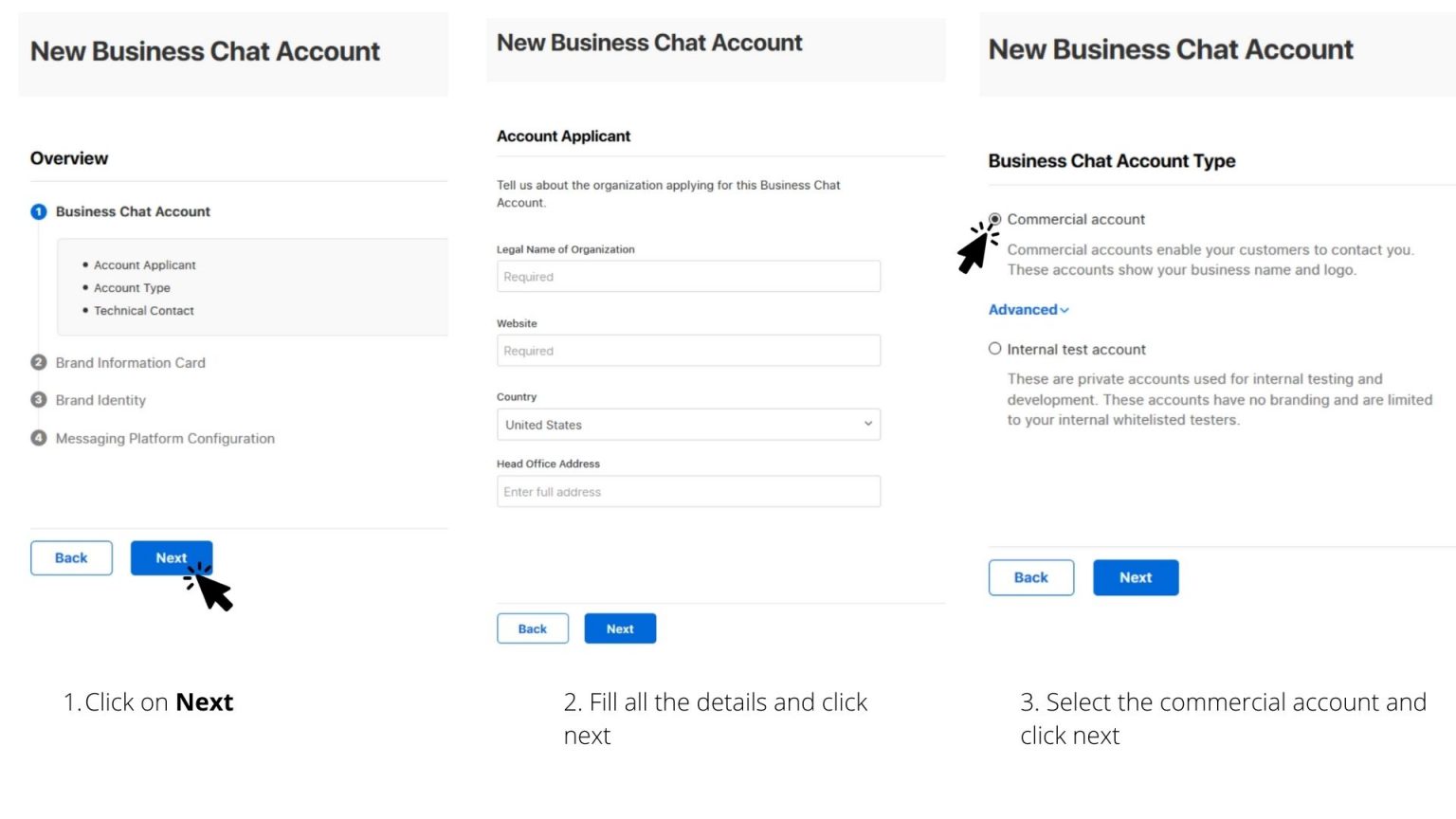
Task: Click Back on the Overview page
Action: [x=70, y=557]
